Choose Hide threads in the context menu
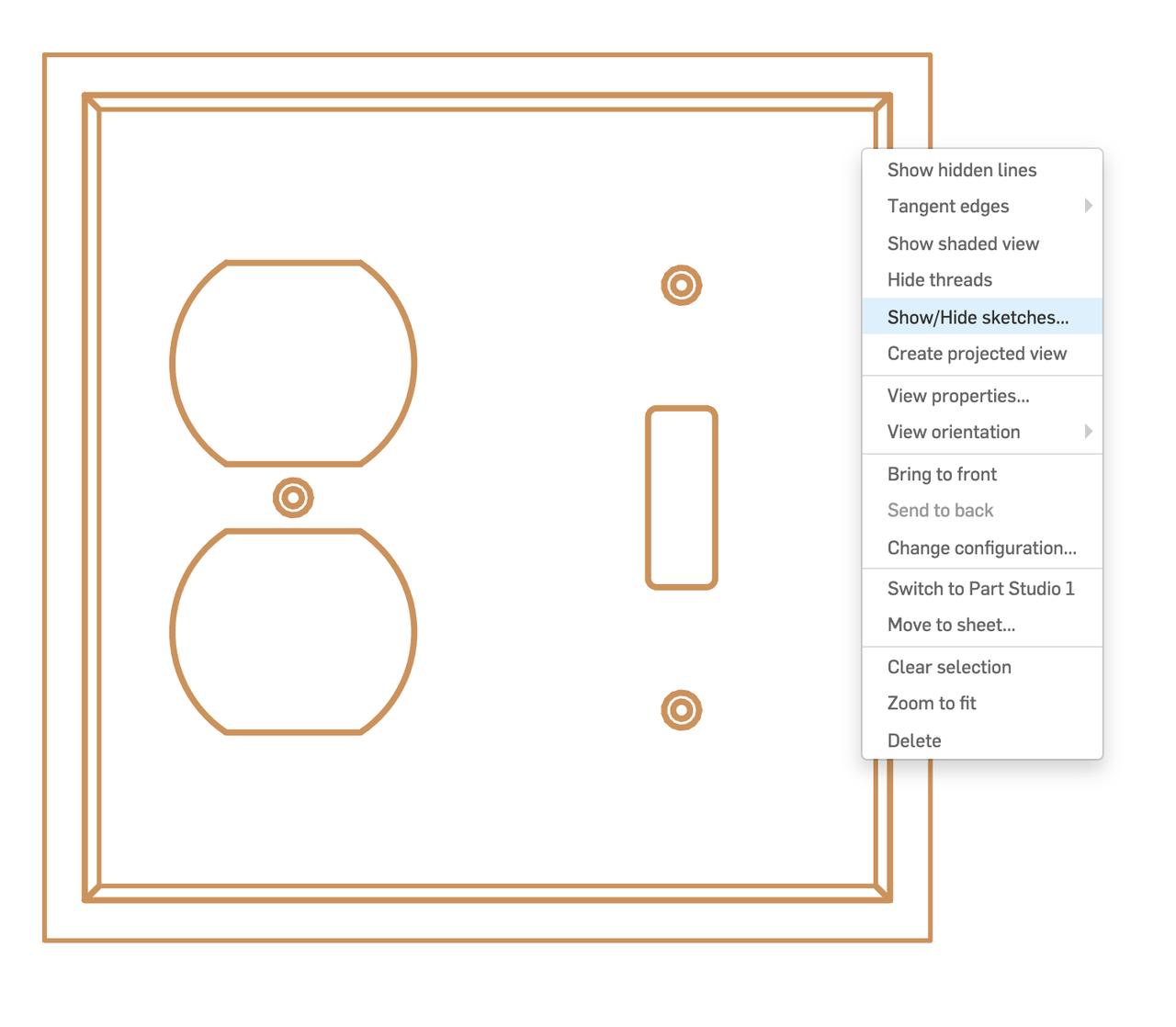Screen dimensions: 1176x1027 939,279
